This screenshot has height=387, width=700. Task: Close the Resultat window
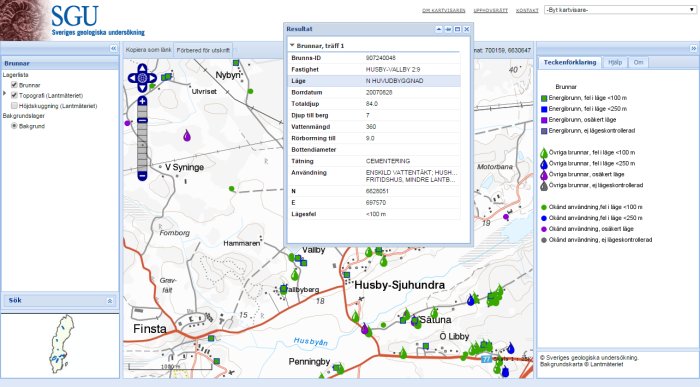[x=467, y=29]
